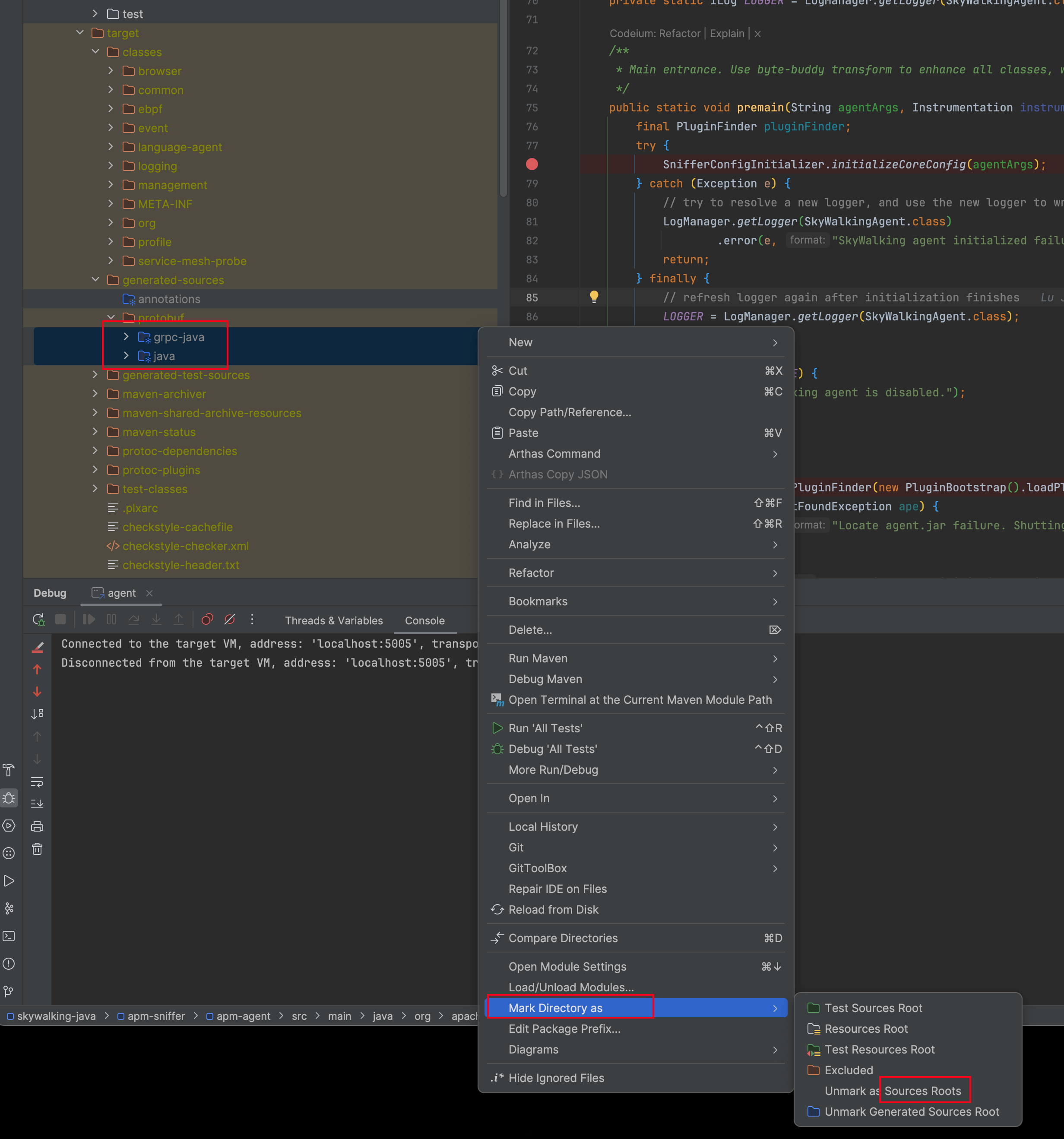Image resolution: width=1064 pixels, height=1139 pixels.
Task: Click the Resume Program icon
Action: pos(89,619)
